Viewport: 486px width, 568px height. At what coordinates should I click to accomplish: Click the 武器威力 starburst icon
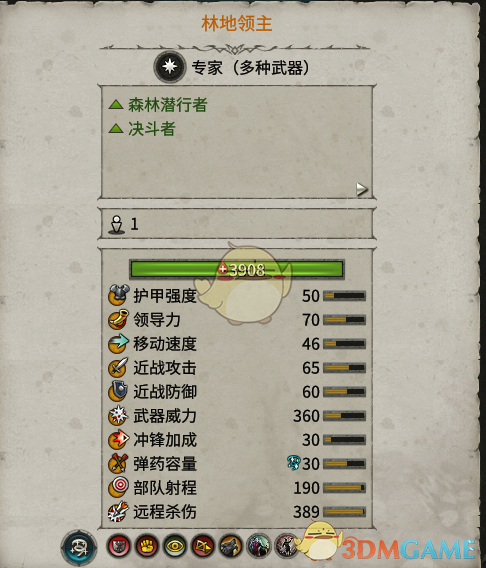(118, 415)
